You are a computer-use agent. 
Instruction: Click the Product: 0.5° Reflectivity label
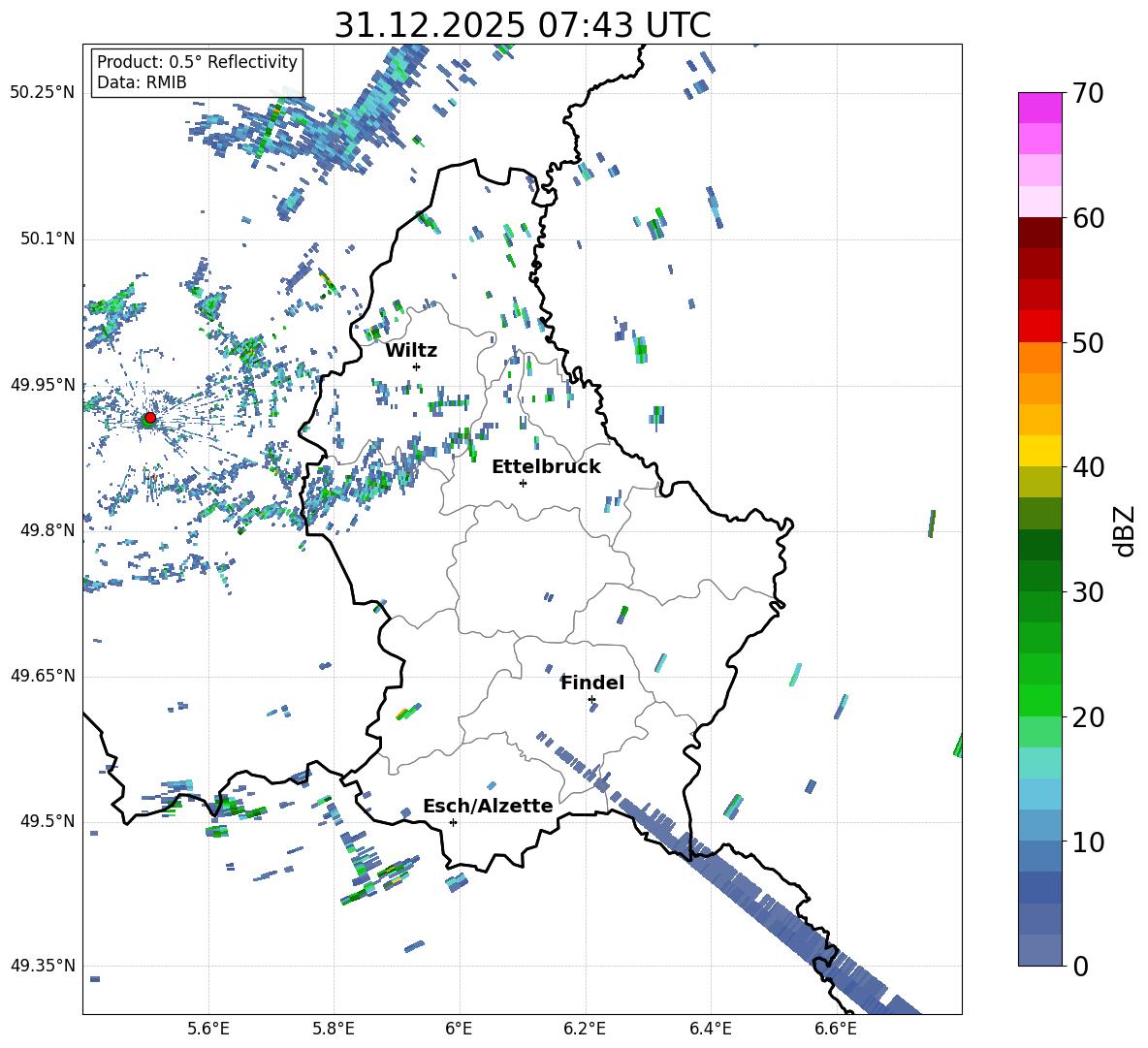[197, 61]
